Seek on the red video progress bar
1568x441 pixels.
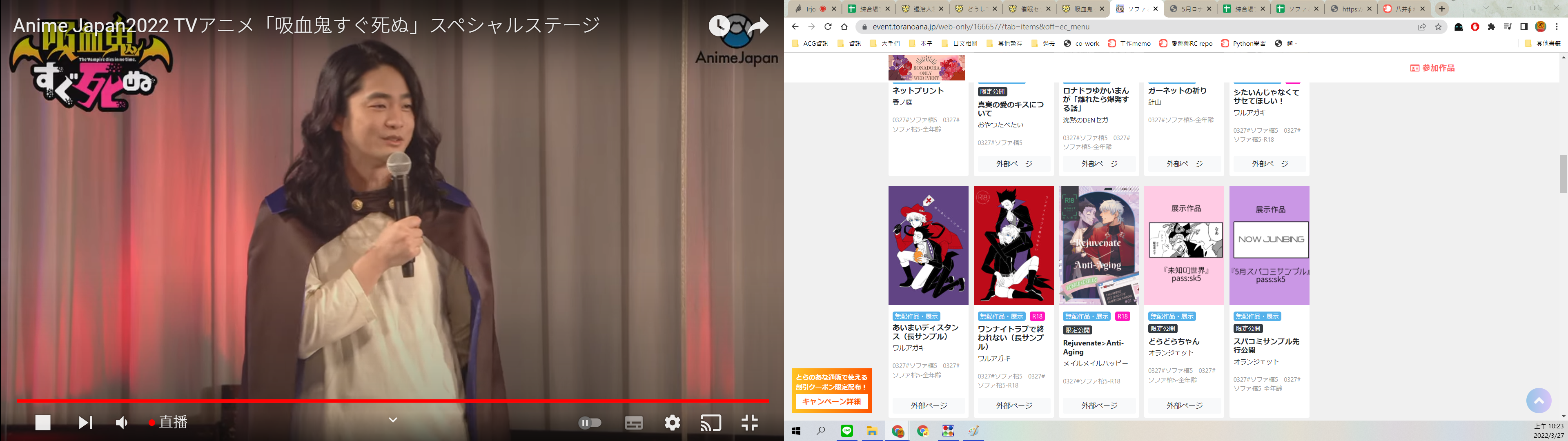click(392, 401)
